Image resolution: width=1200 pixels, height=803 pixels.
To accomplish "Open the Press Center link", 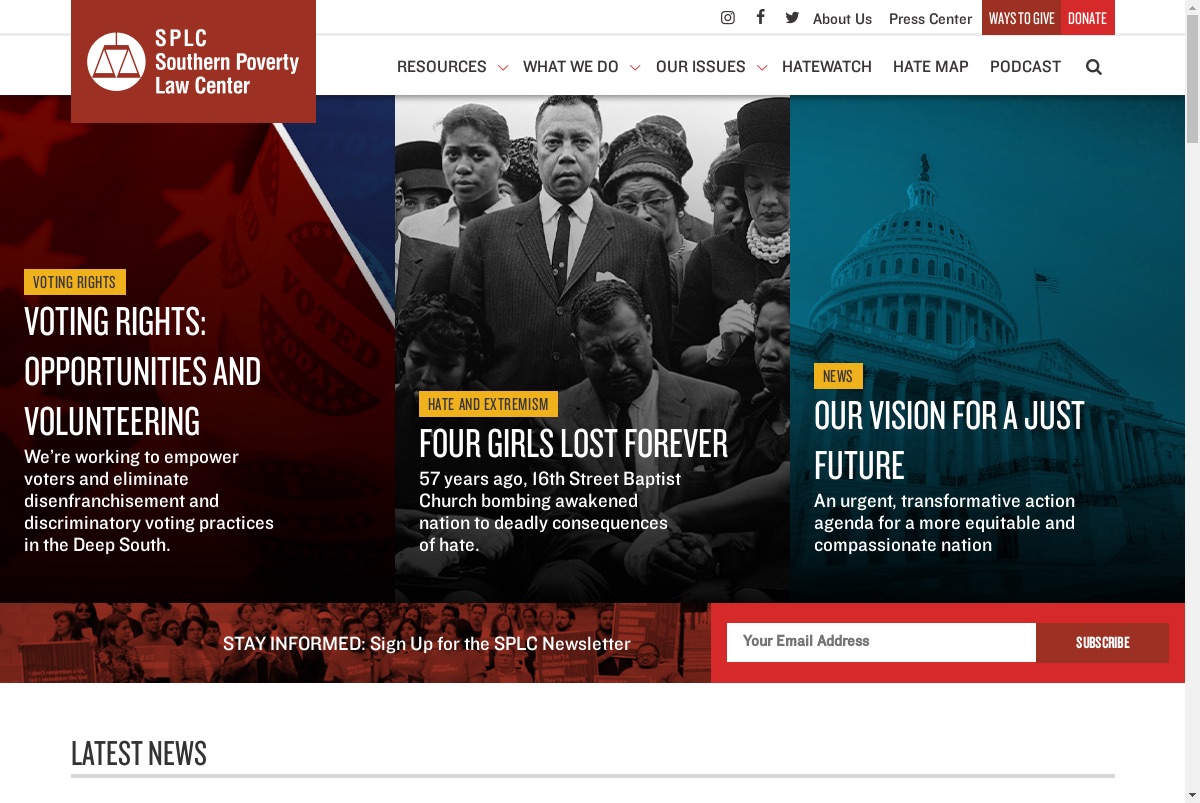I will 930,19.
